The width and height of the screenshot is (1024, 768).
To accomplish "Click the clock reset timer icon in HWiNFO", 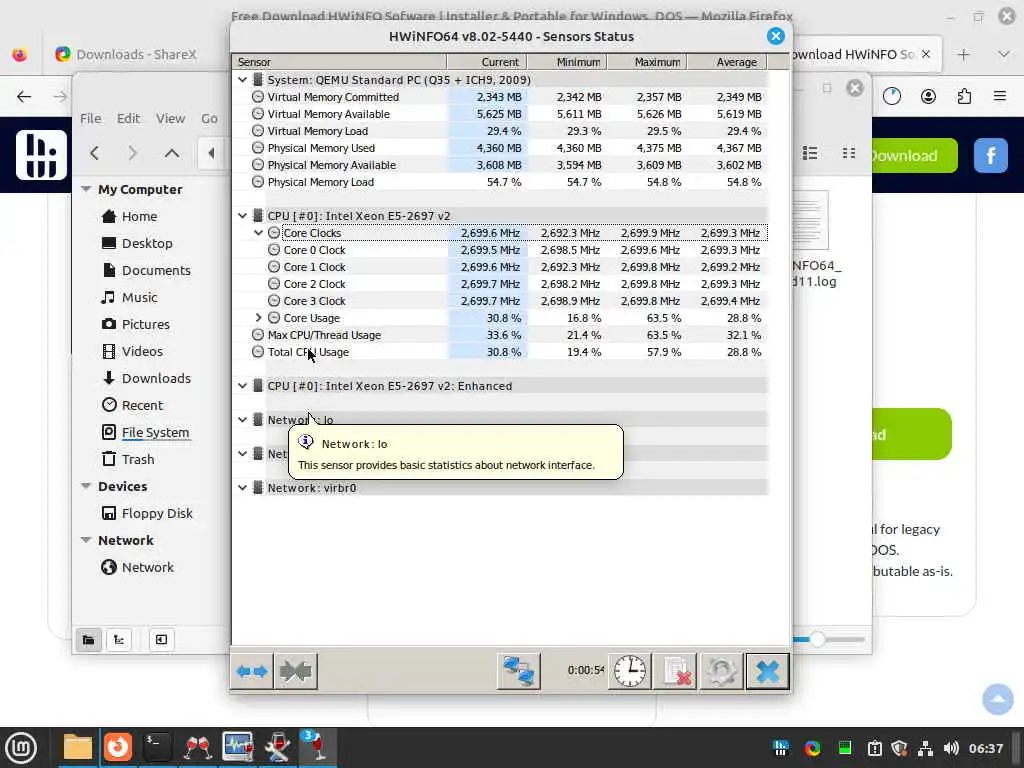I will pos(630,671).
